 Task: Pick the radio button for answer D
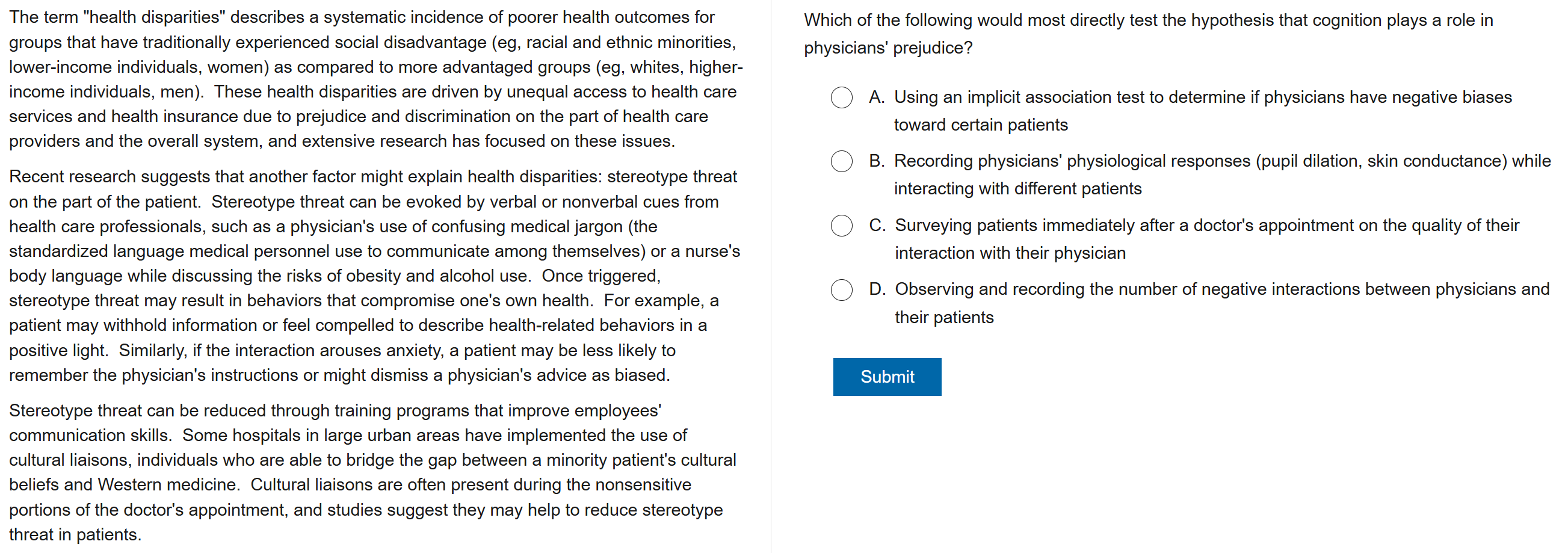click(841, 290)
